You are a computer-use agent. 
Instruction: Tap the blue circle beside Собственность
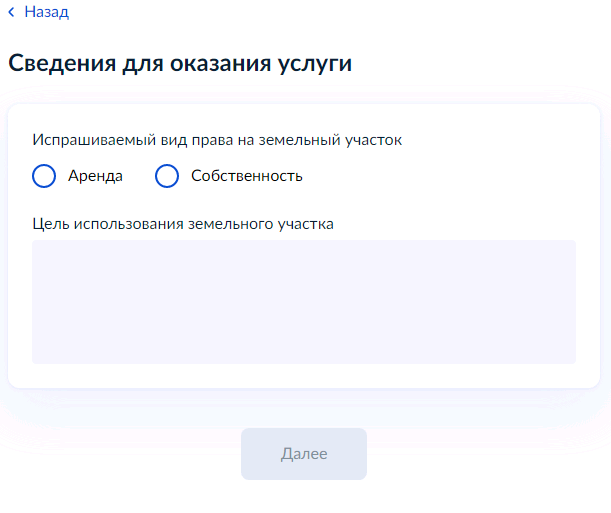coord(167,176)
